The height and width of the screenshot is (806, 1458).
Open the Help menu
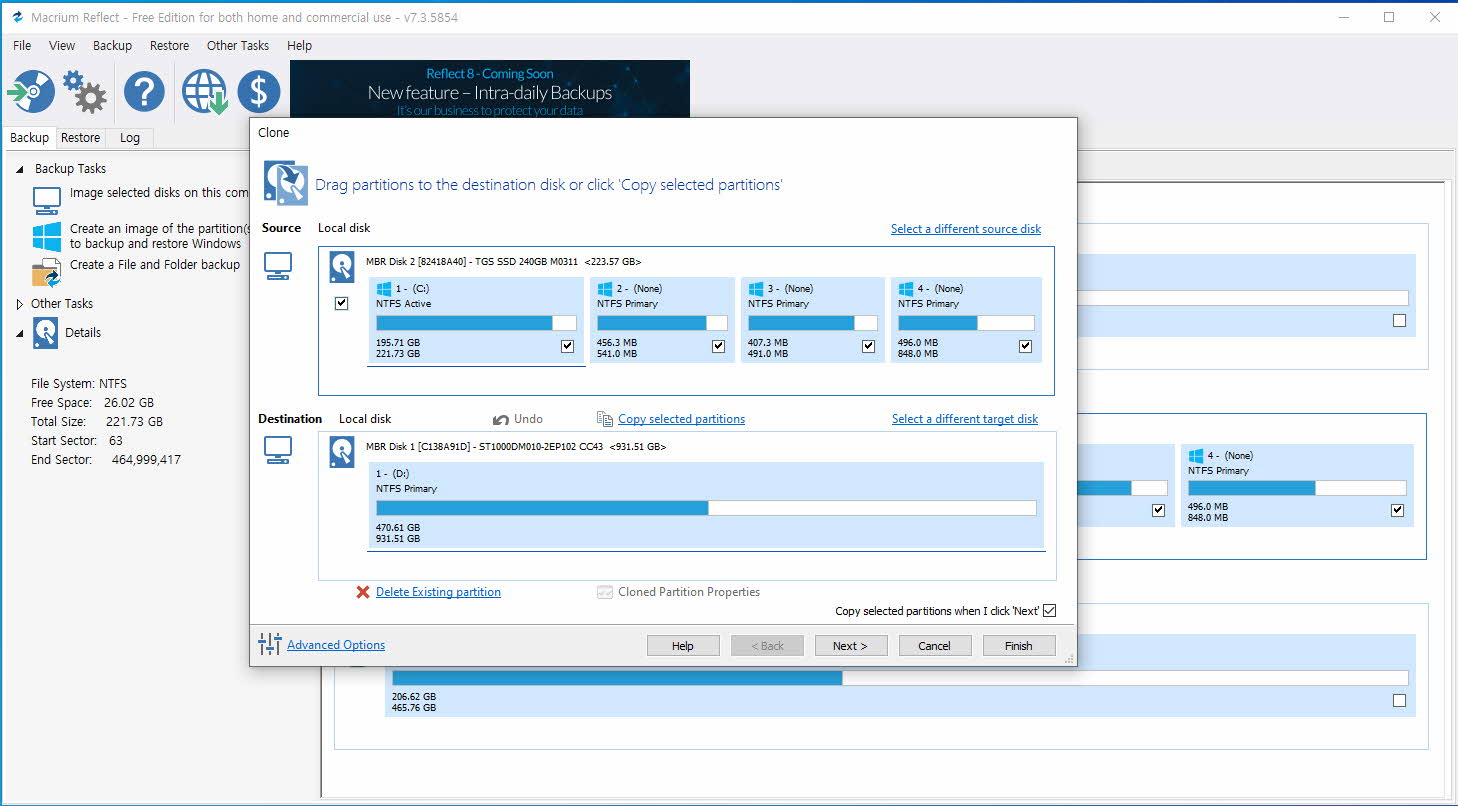tap(299, 45)
